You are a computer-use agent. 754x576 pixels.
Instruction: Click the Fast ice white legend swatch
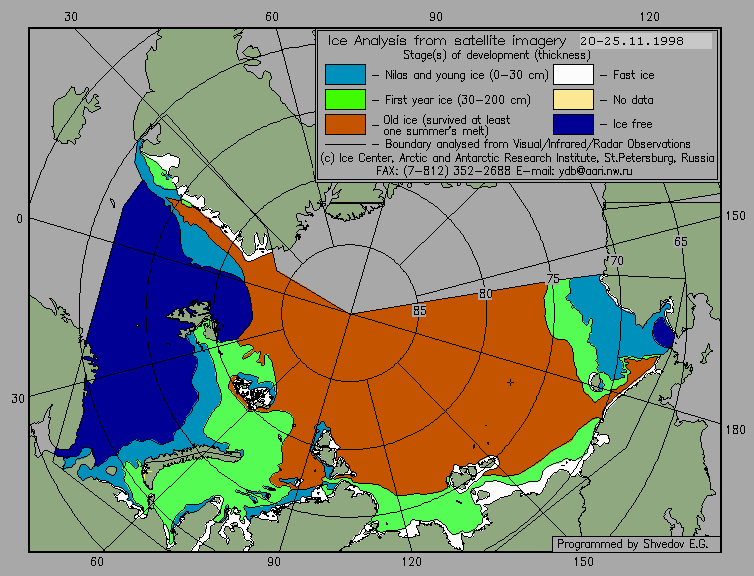[x=573, y=75]
